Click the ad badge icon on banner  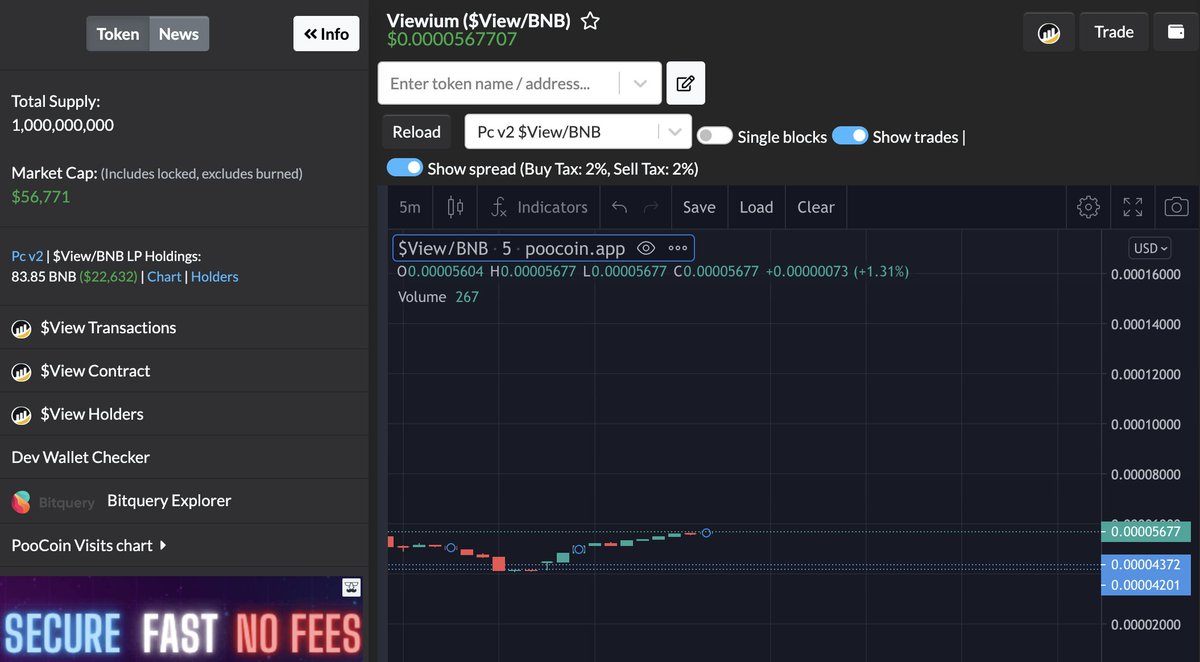pyautogui.click(x=351, y=588)
